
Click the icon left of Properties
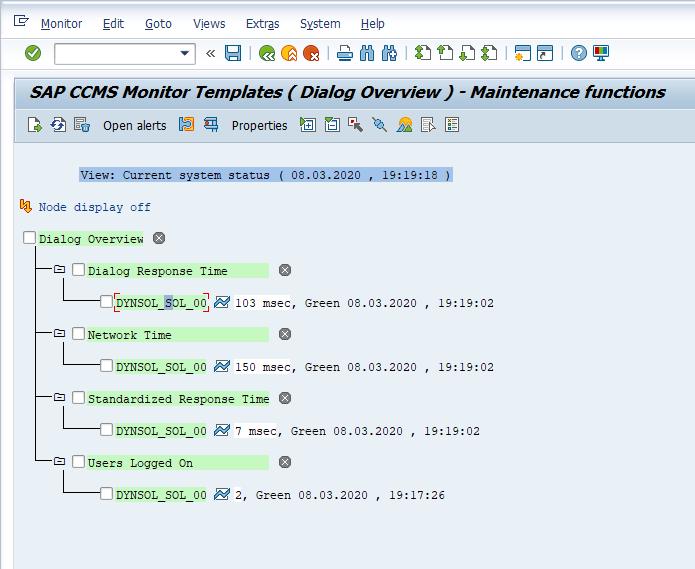click(211, 125)
